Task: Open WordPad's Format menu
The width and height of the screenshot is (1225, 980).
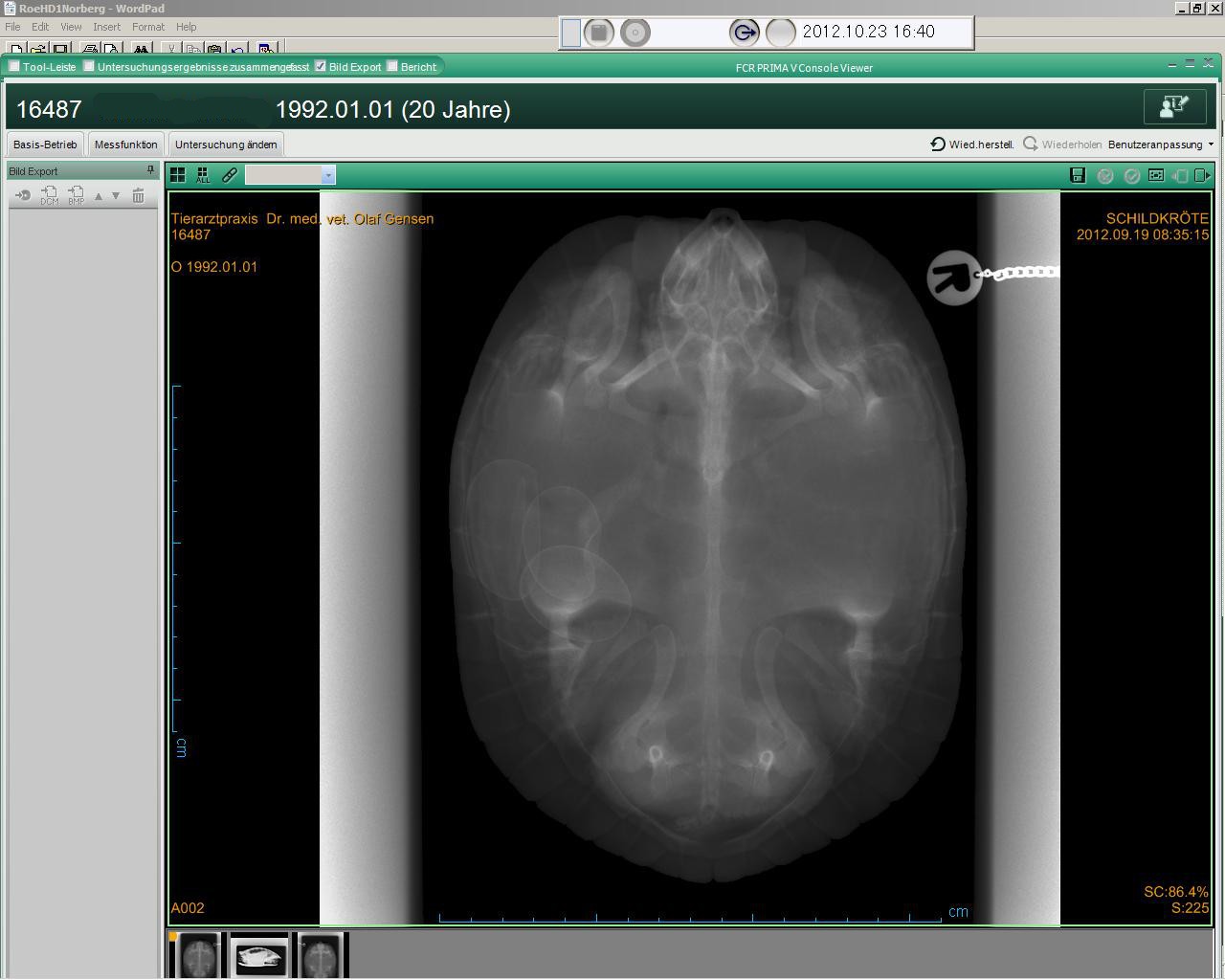Action: (148, 27)
